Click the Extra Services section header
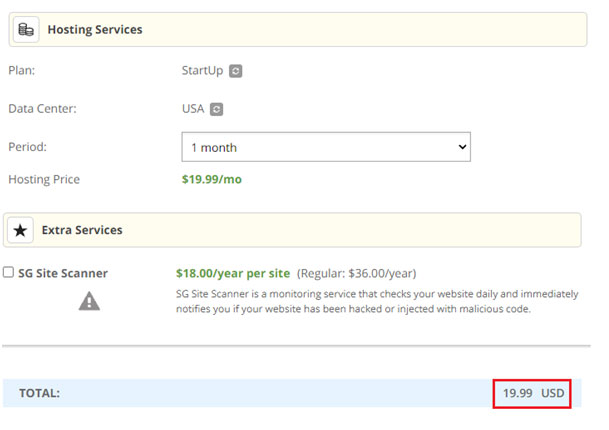Image resolution: width=609 pixels, height=430 pixels. pos(292,230)
